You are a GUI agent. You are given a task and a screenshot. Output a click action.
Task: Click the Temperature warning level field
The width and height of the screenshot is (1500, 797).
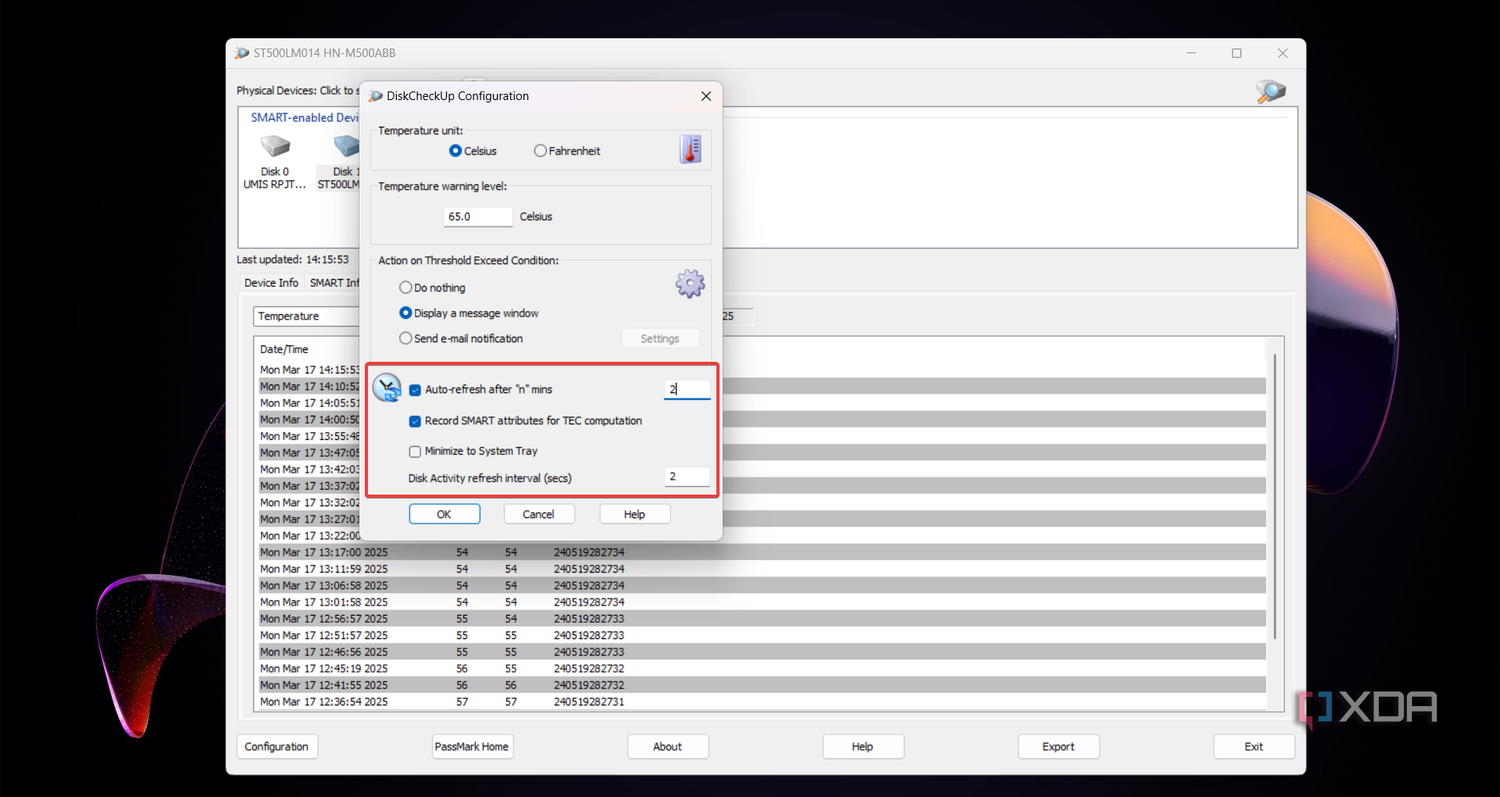coord(478,217)
